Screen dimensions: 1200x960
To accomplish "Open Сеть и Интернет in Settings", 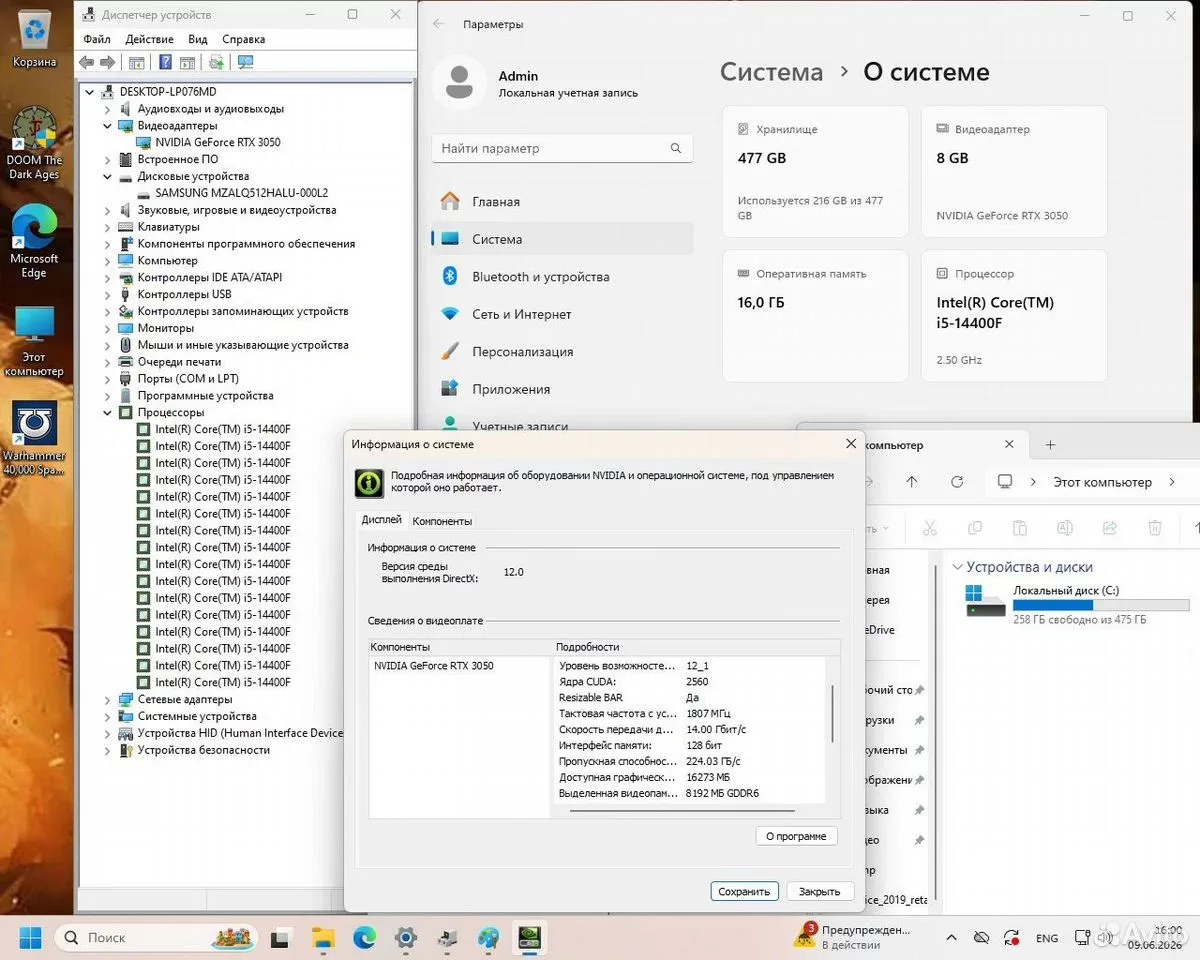I will pyautogui.click(x=562, y=314).
